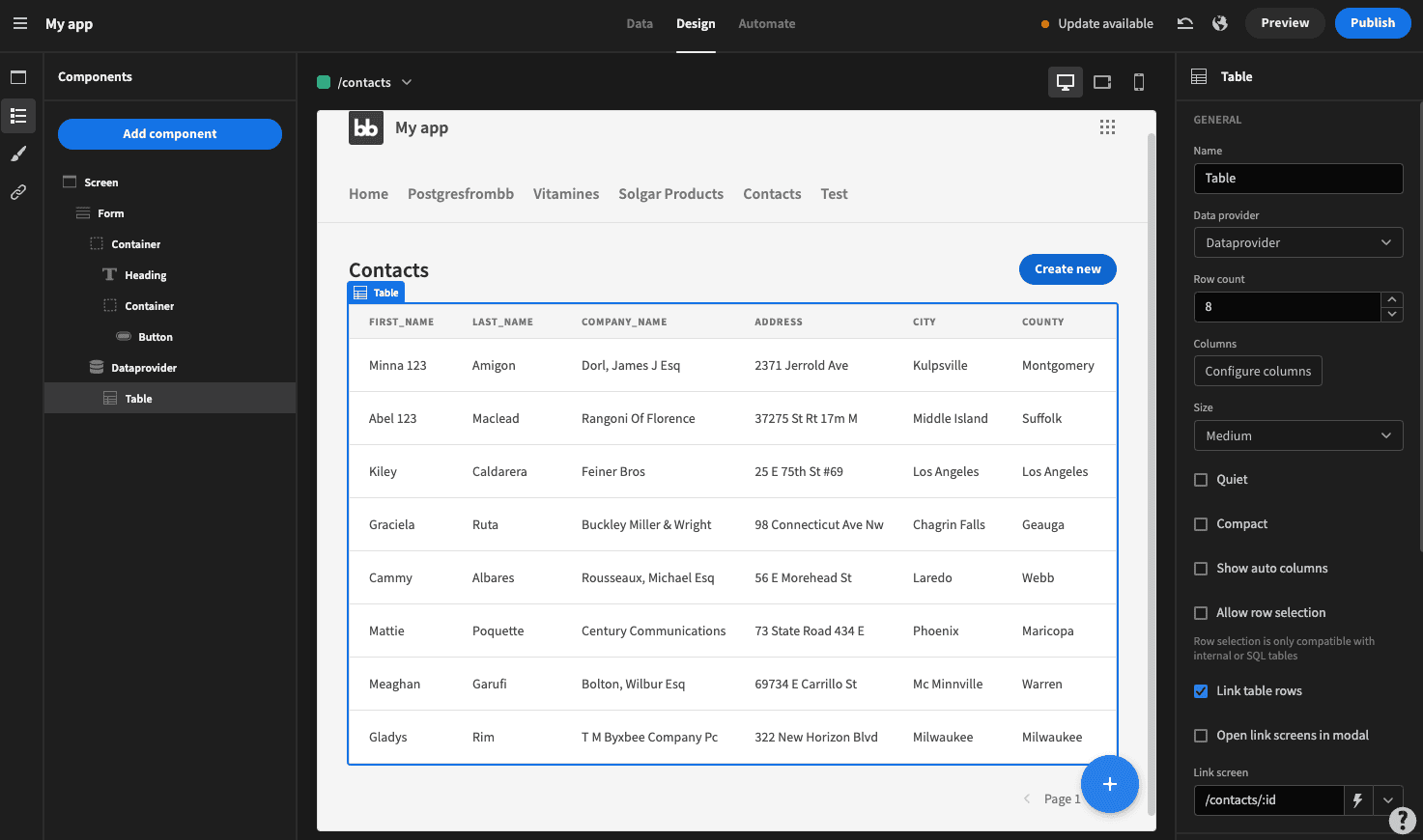Click Update available notice

[x=1096, y=23]
